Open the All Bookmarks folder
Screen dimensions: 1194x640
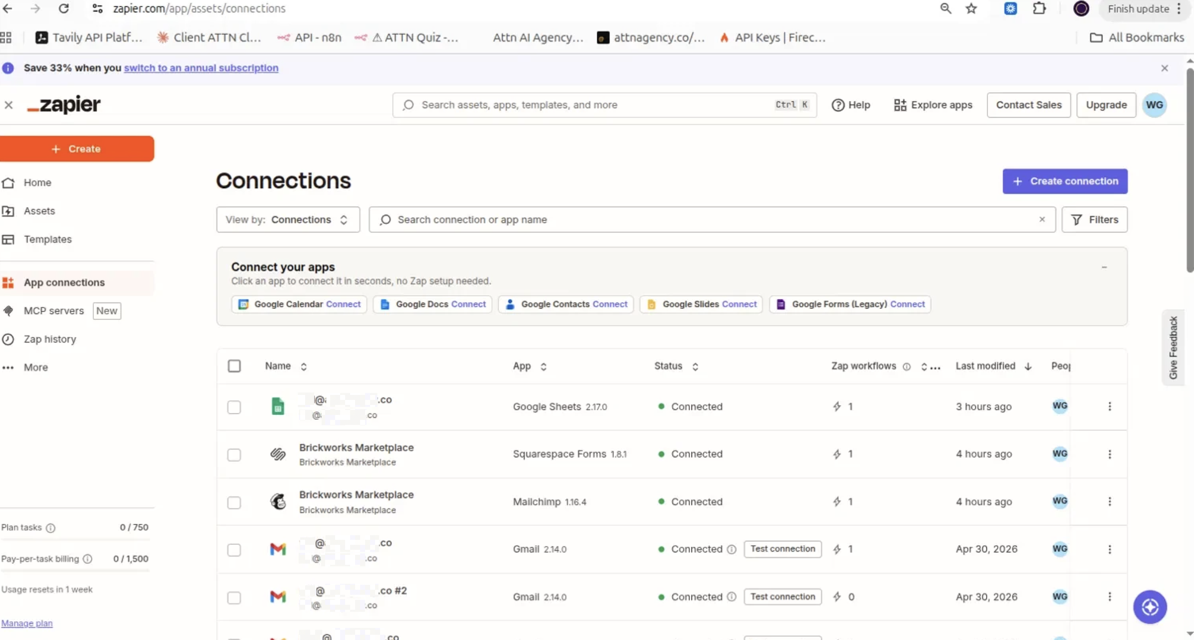pos(1137,37)
